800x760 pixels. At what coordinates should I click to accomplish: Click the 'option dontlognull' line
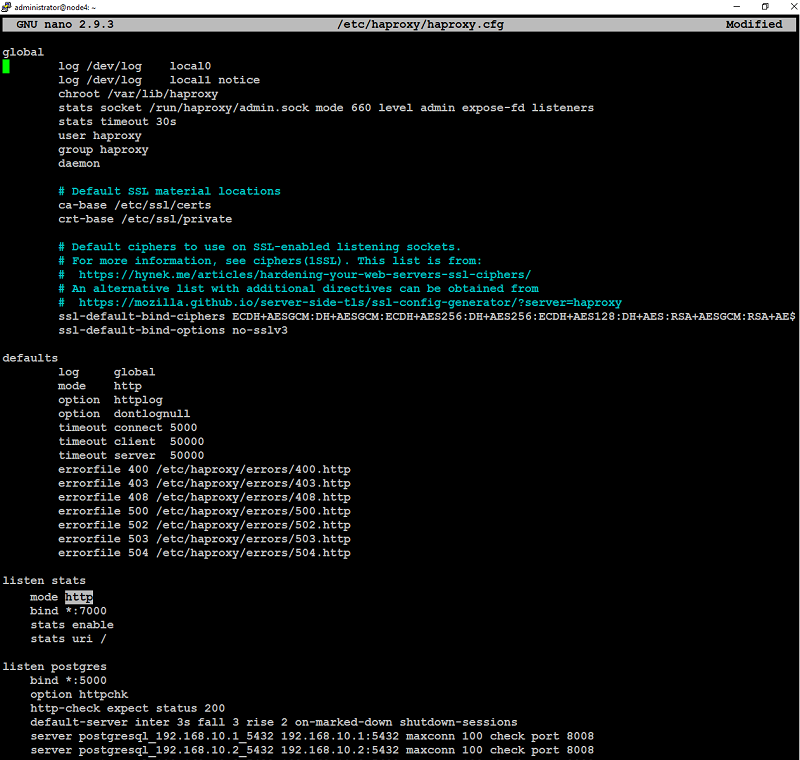[x=124, y=414]
